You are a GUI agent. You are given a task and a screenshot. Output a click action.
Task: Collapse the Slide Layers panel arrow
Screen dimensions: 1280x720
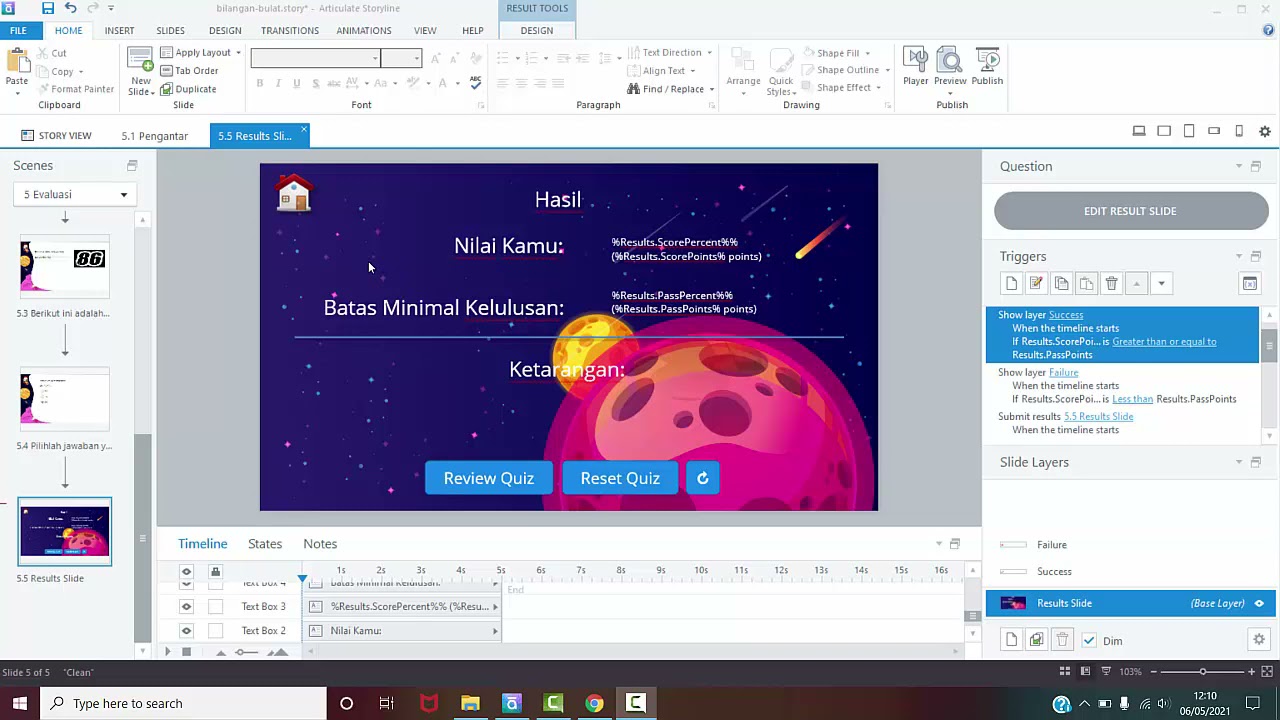pos(1239,462)
